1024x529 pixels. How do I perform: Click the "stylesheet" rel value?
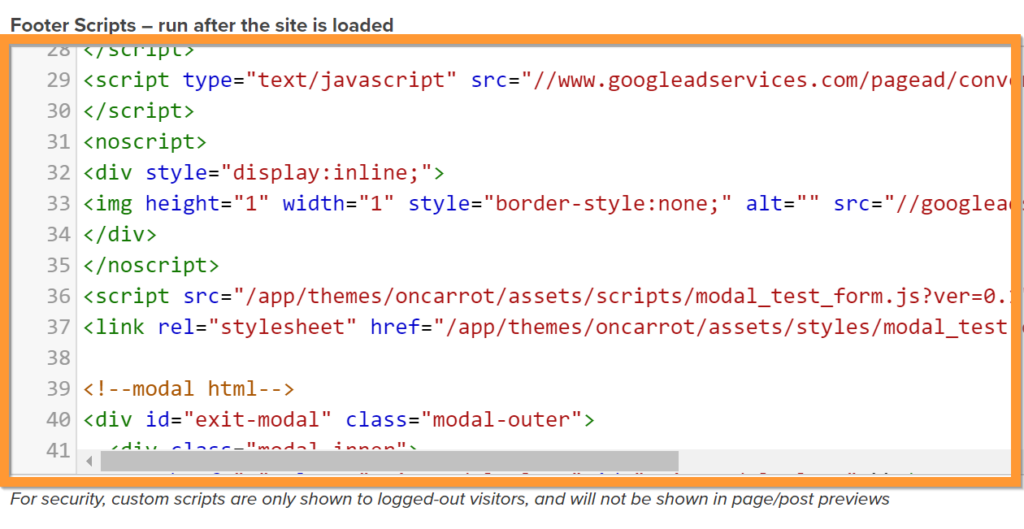pyautogui.click(x=282, y=327)
